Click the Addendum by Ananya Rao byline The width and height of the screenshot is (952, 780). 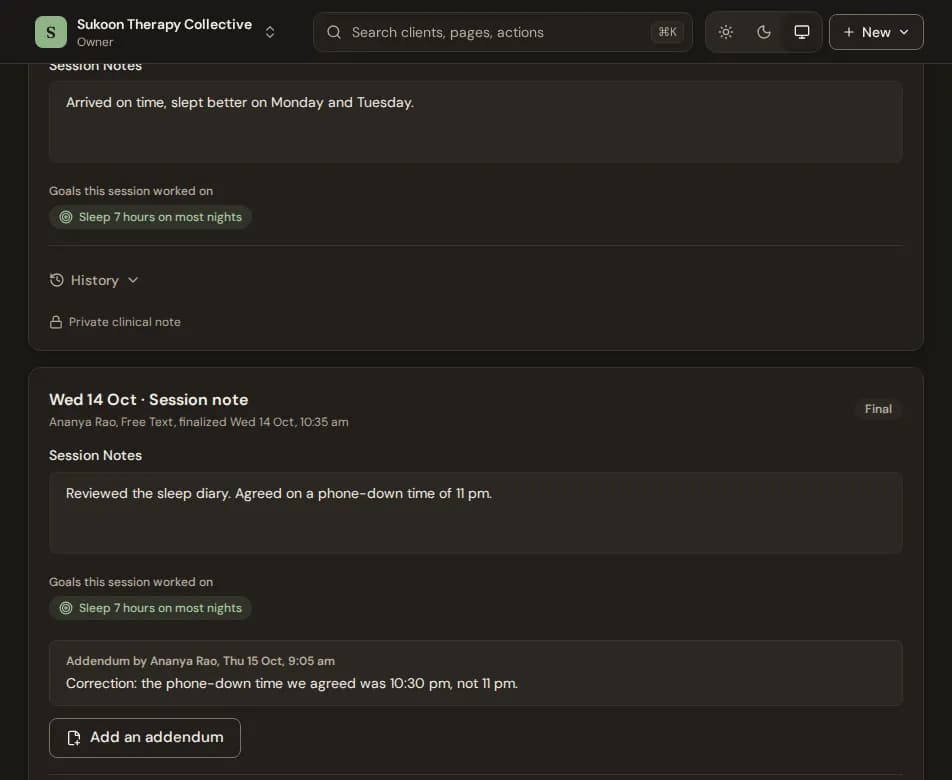pos(200,661)
